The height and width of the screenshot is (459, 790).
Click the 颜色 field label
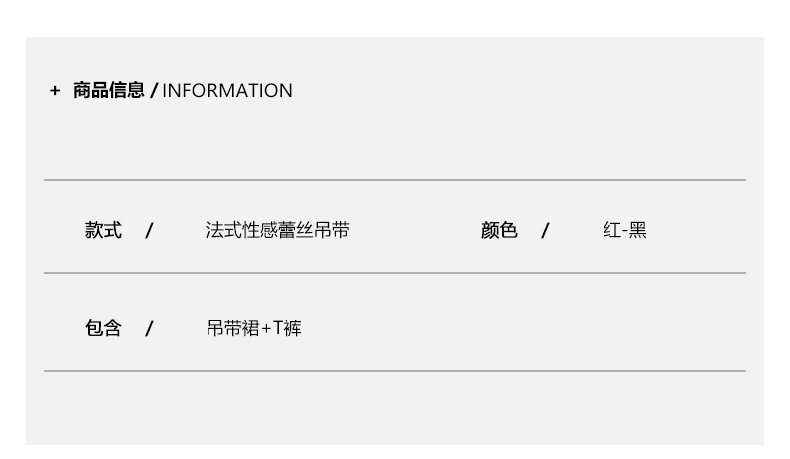[x=499, y=231]
